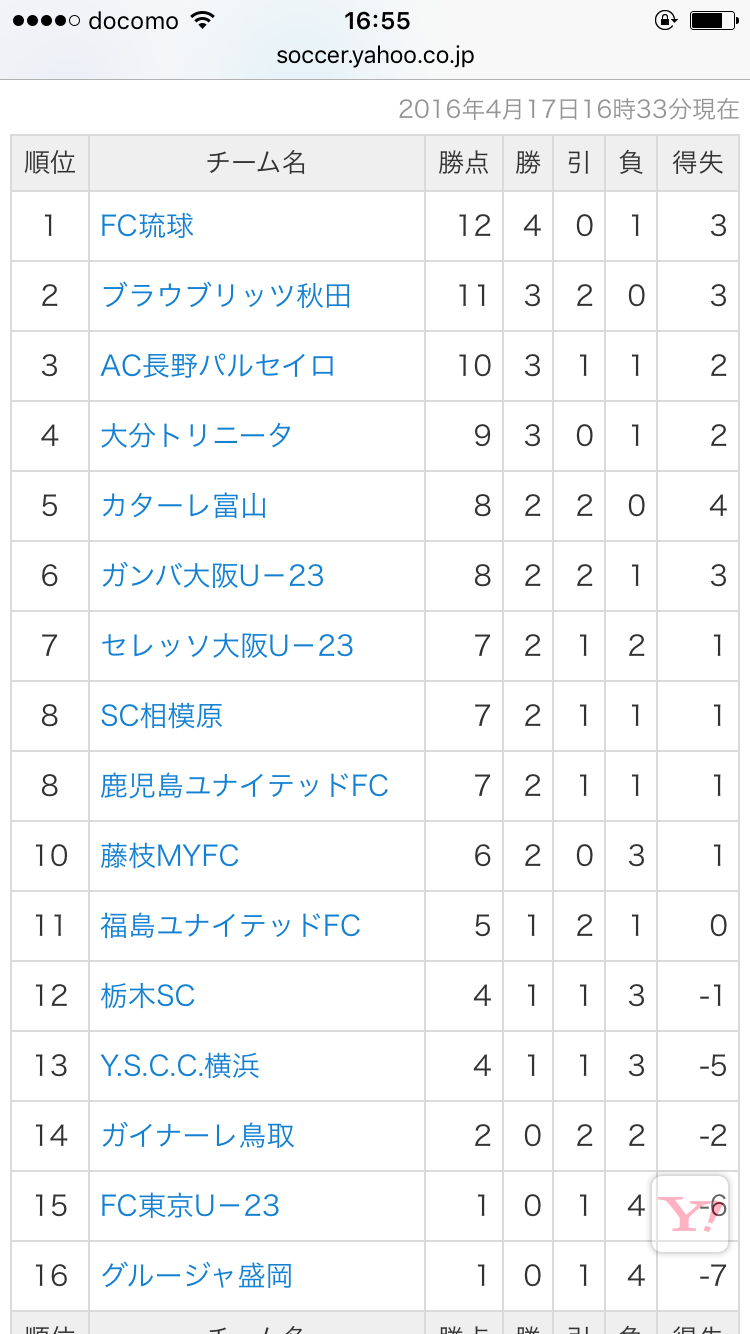Open the SC相模原 team page
The height and width of the screenshot is (1334, 750).
pyautogui.click(x=161, y=716)
